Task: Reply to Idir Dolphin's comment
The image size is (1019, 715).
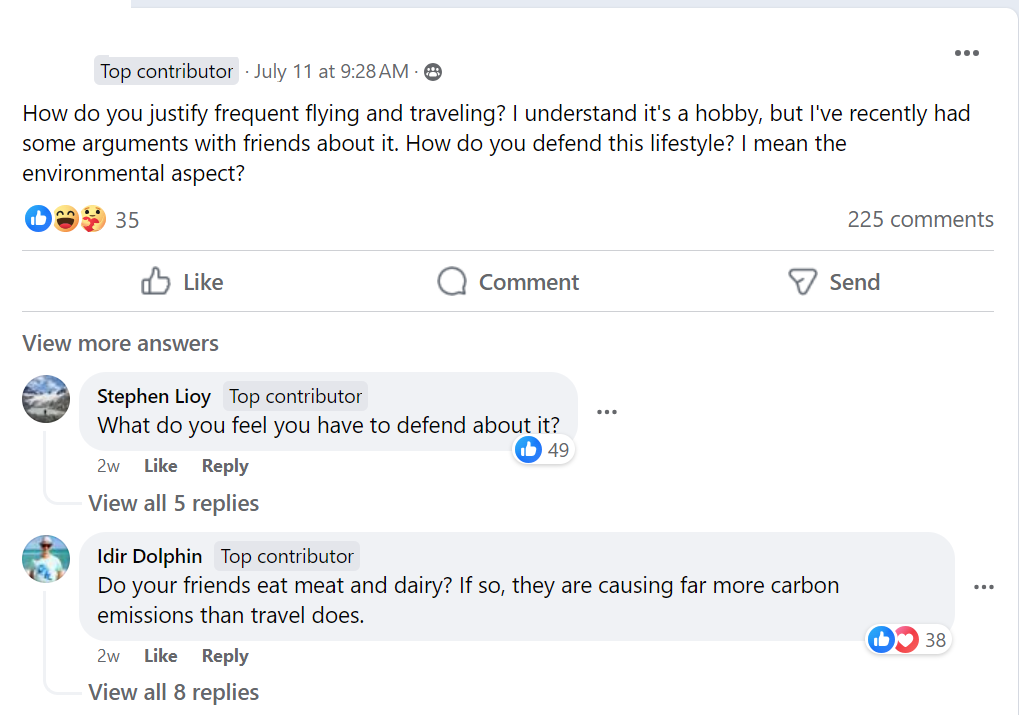Action: 225,656
